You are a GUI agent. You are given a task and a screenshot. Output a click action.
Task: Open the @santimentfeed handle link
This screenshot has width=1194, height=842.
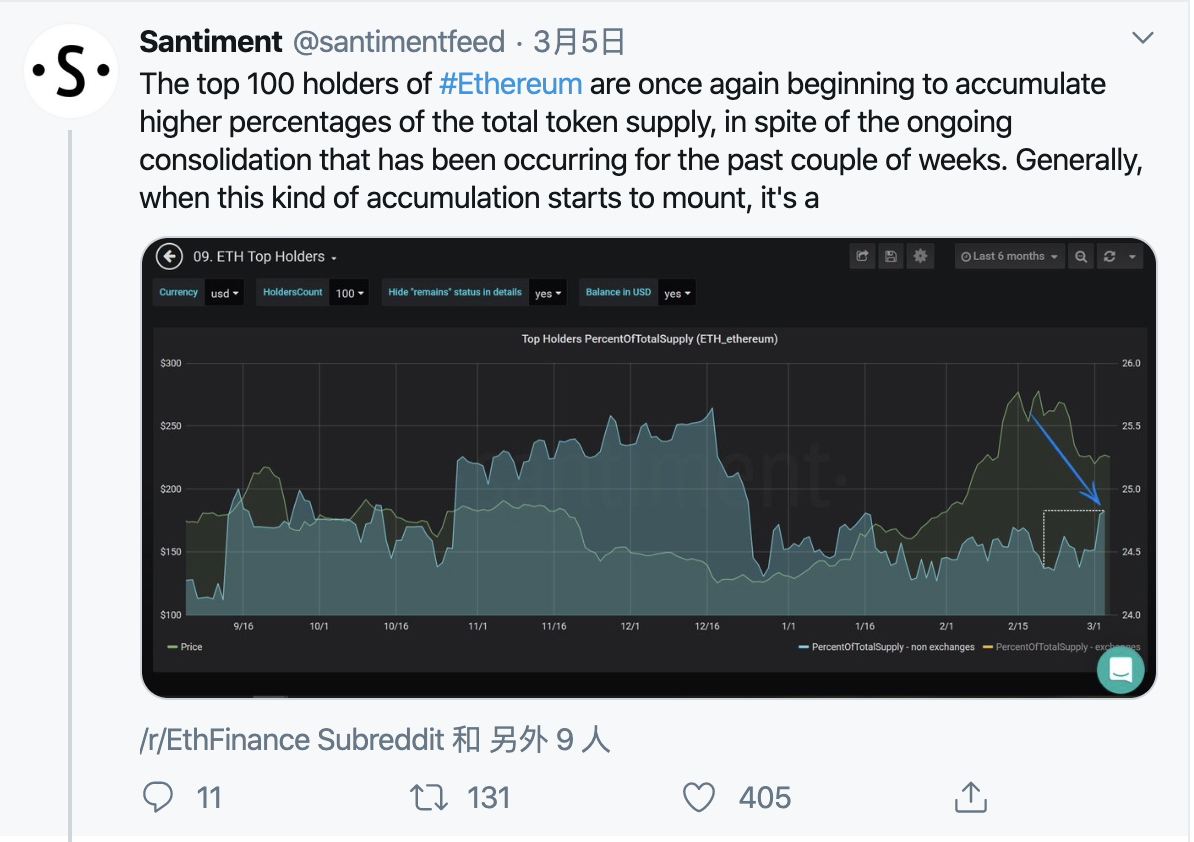click(399, 42)
